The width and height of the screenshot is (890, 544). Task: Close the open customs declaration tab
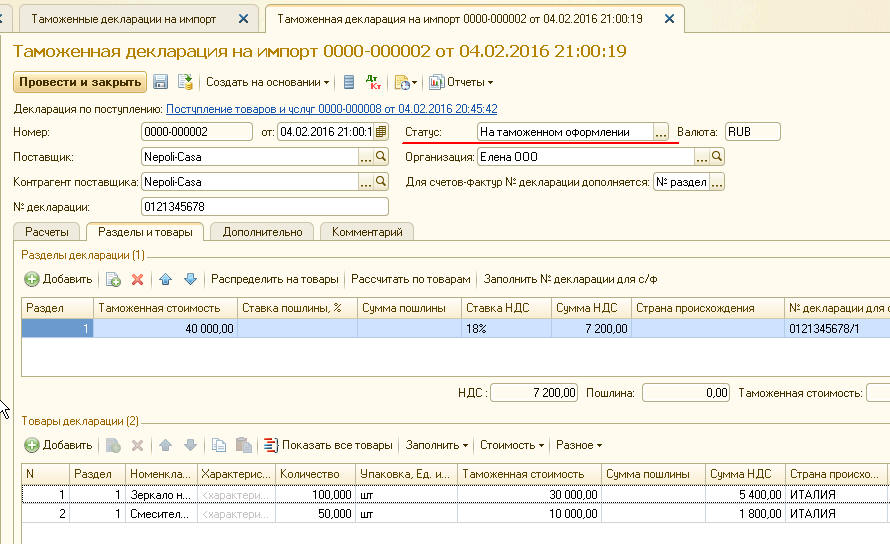point(669,19)
